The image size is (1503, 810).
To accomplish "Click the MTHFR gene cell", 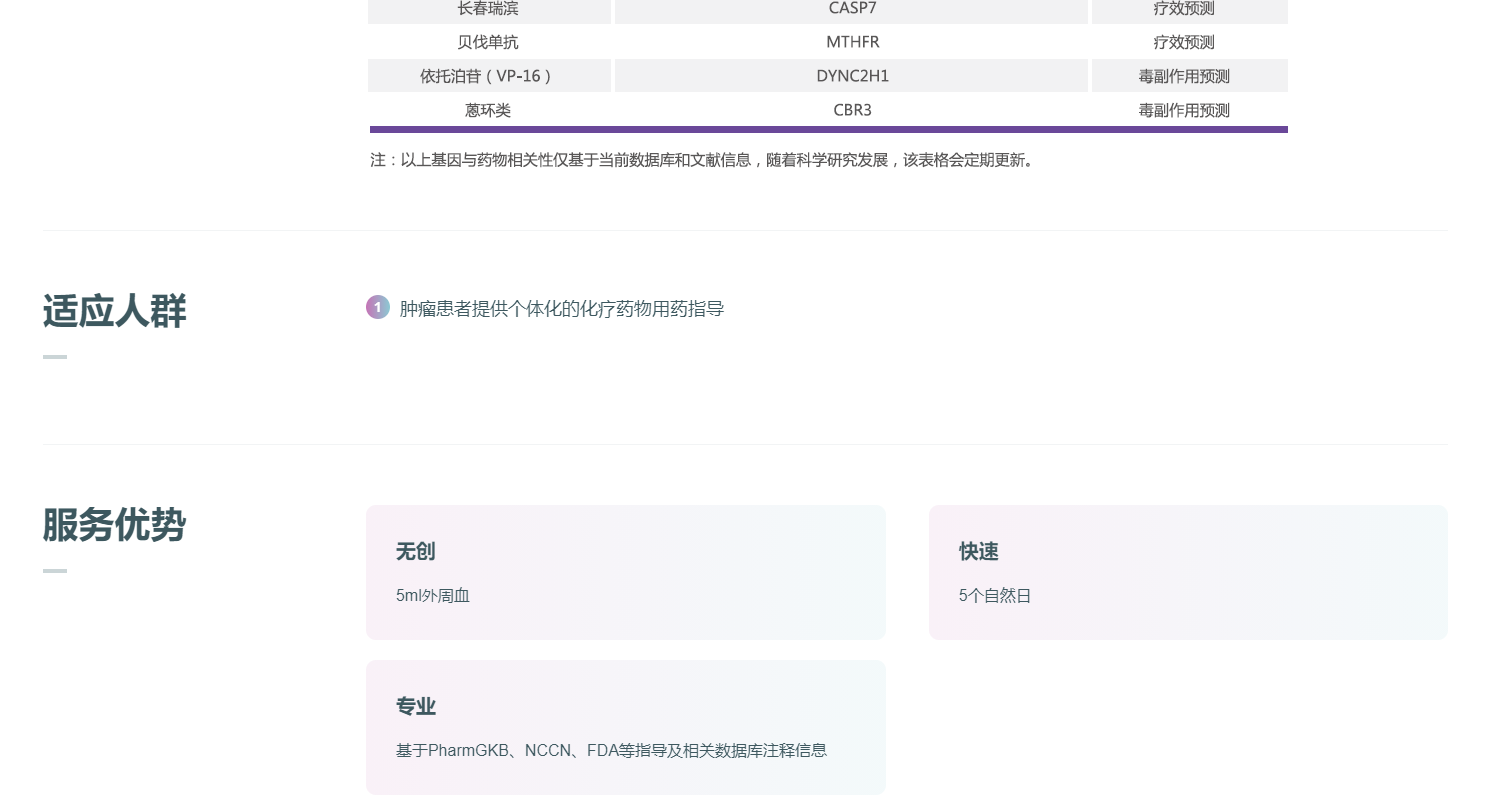I will [x=852, y=42].
